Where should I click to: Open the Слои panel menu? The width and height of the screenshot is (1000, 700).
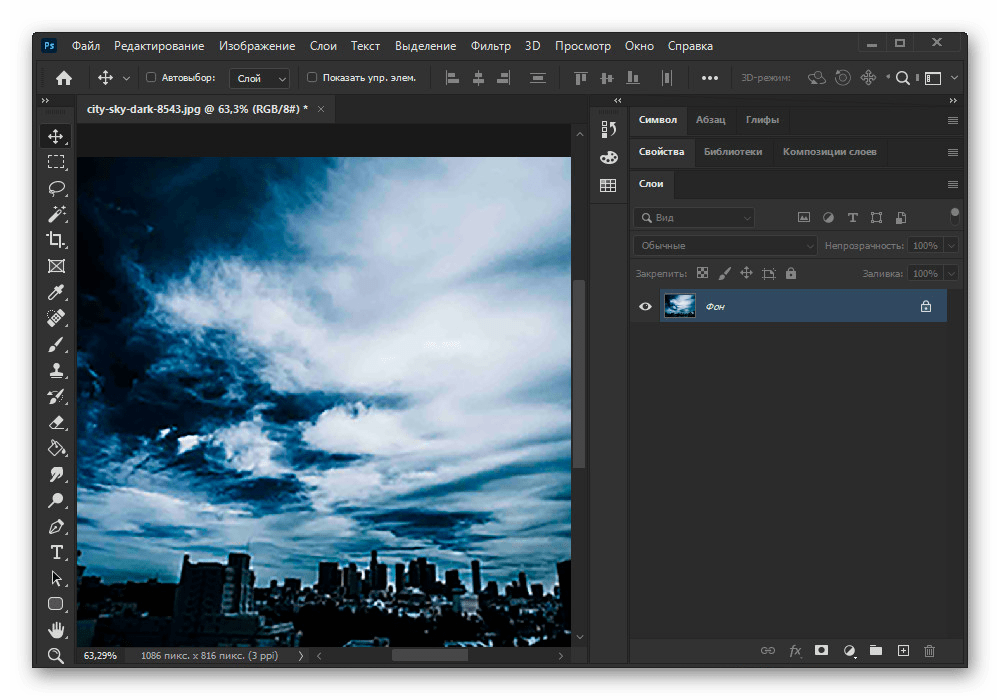(952, 184)
